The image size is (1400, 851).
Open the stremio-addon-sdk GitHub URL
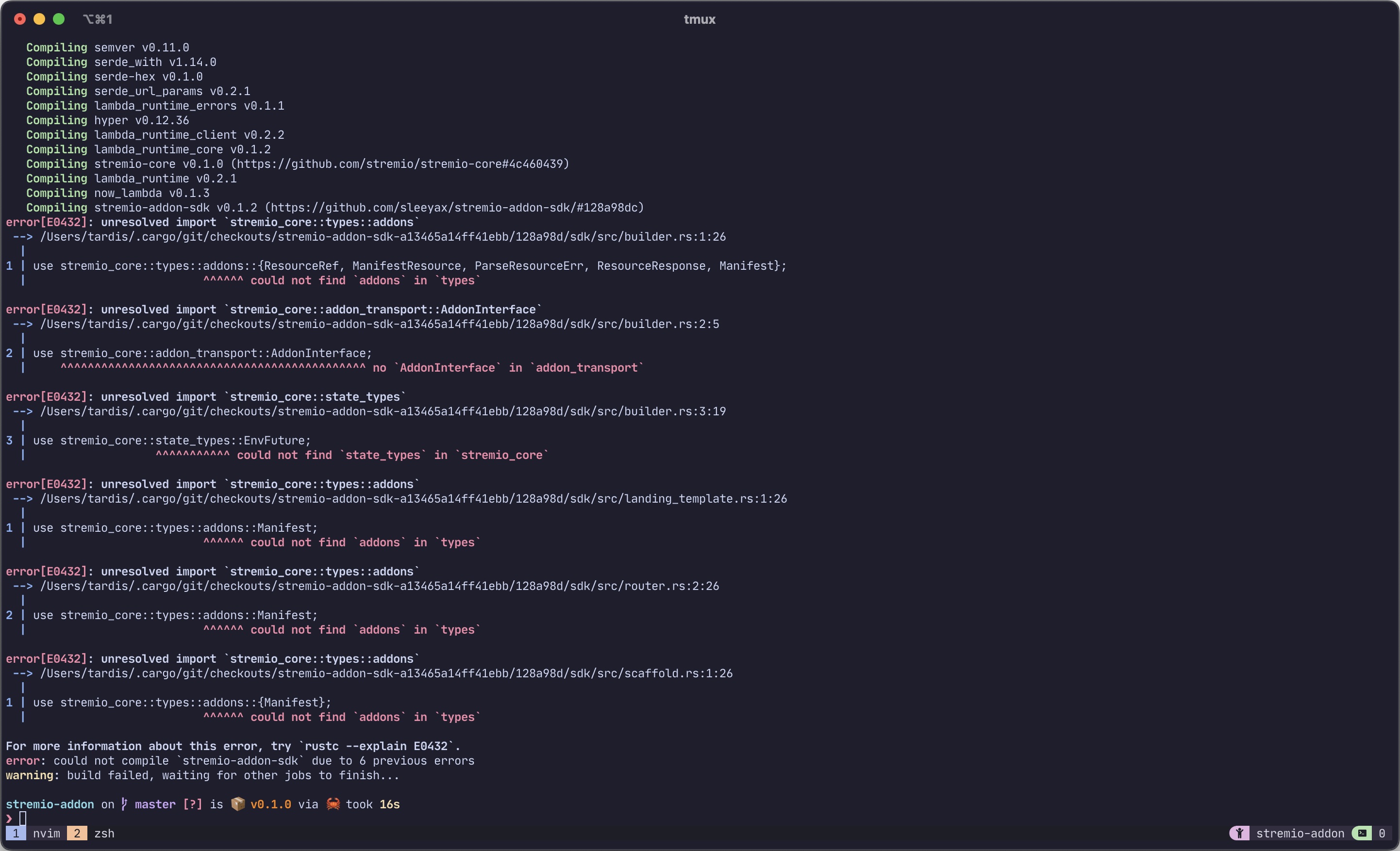click(454, 208)
